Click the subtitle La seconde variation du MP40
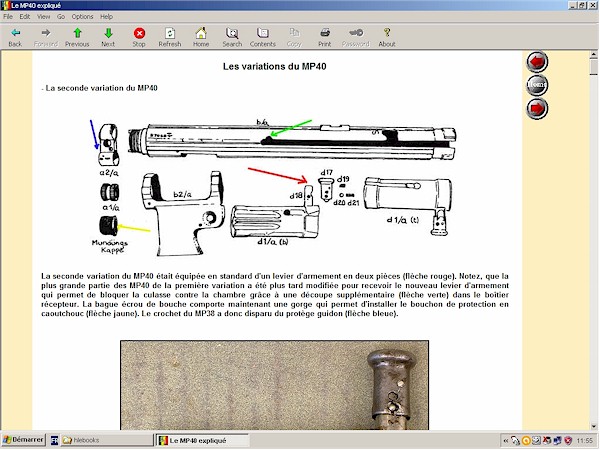The image size is (600, 450). coord(101,88)
